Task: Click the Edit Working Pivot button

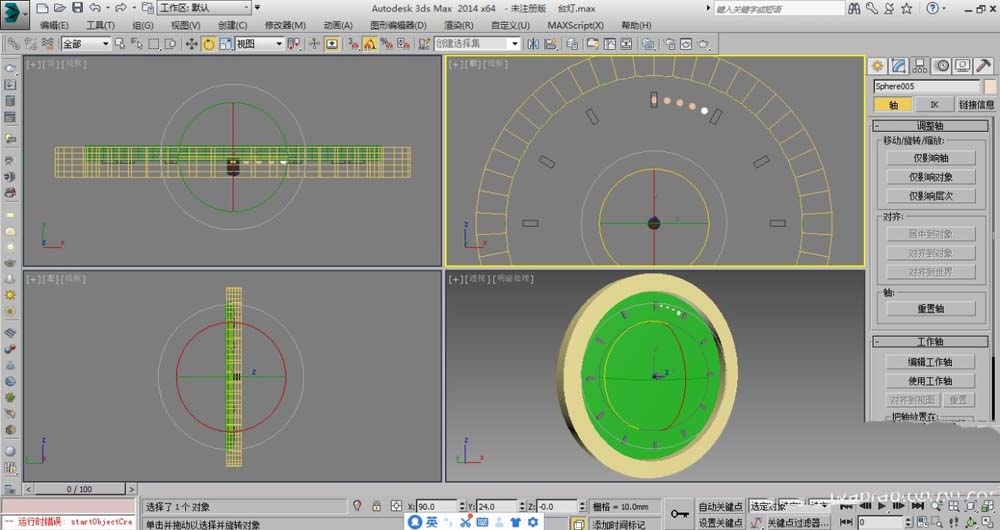Action: coord(930,362)
